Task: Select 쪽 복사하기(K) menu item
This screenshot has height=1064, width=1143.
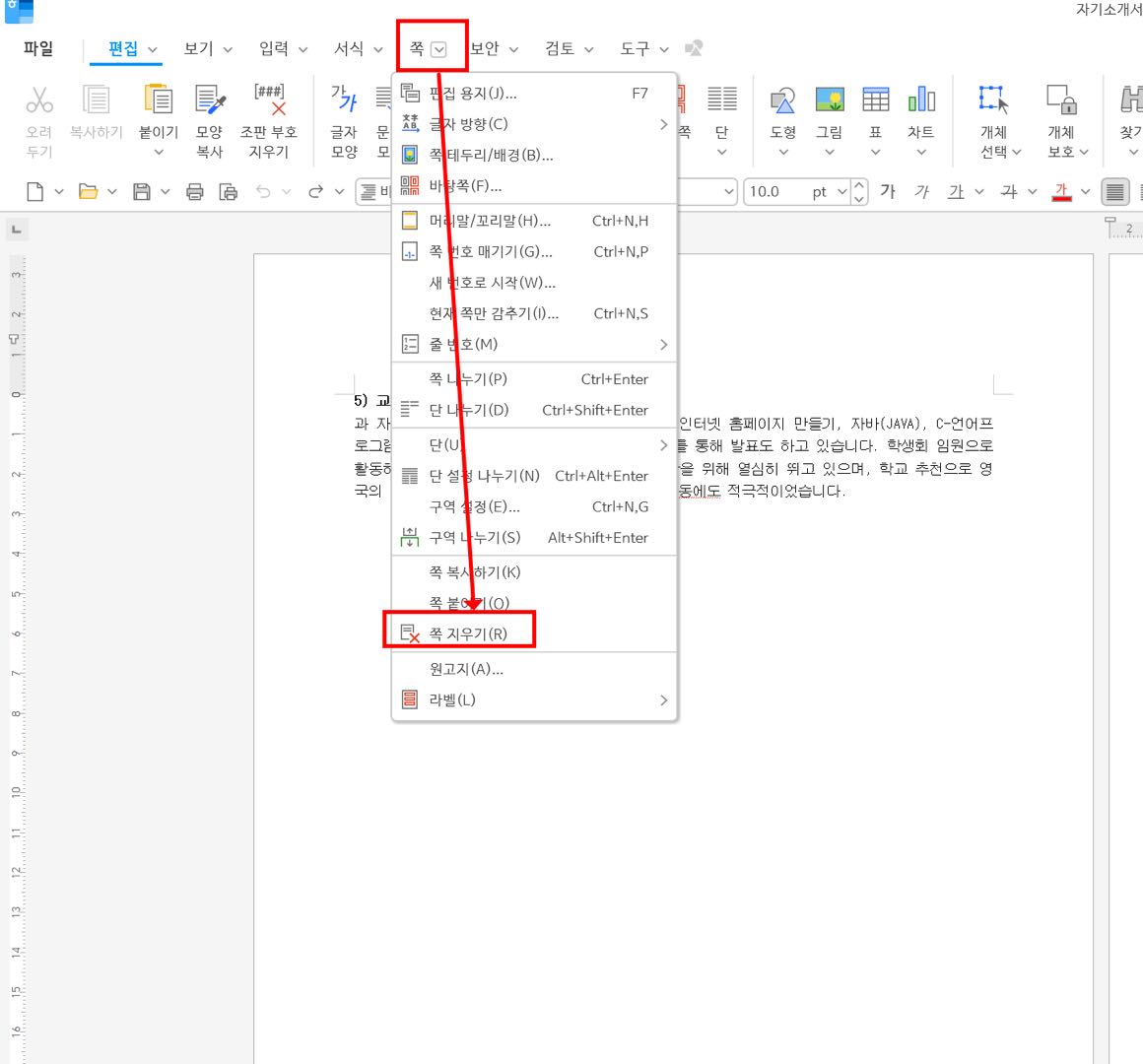Action: click(534, 572)
